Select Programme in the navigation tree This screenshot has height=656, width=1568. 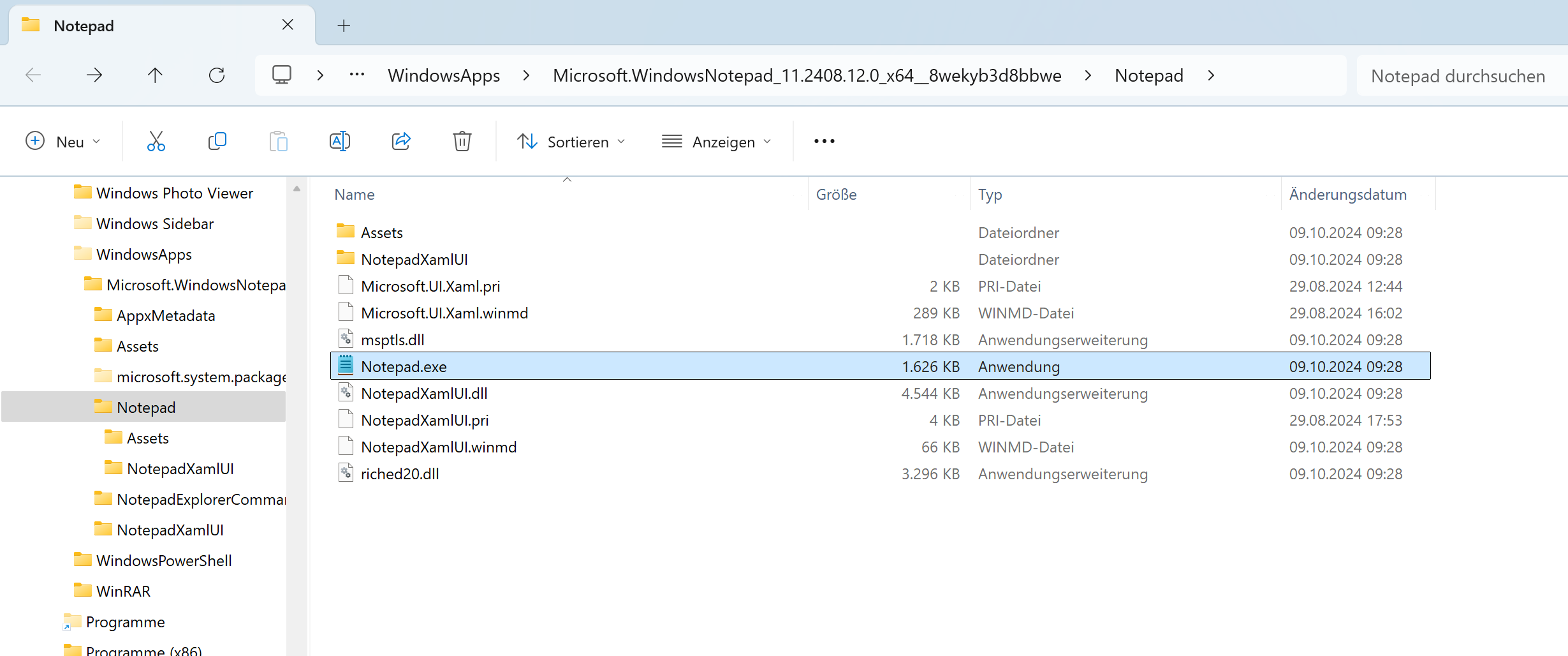(125, 622)
